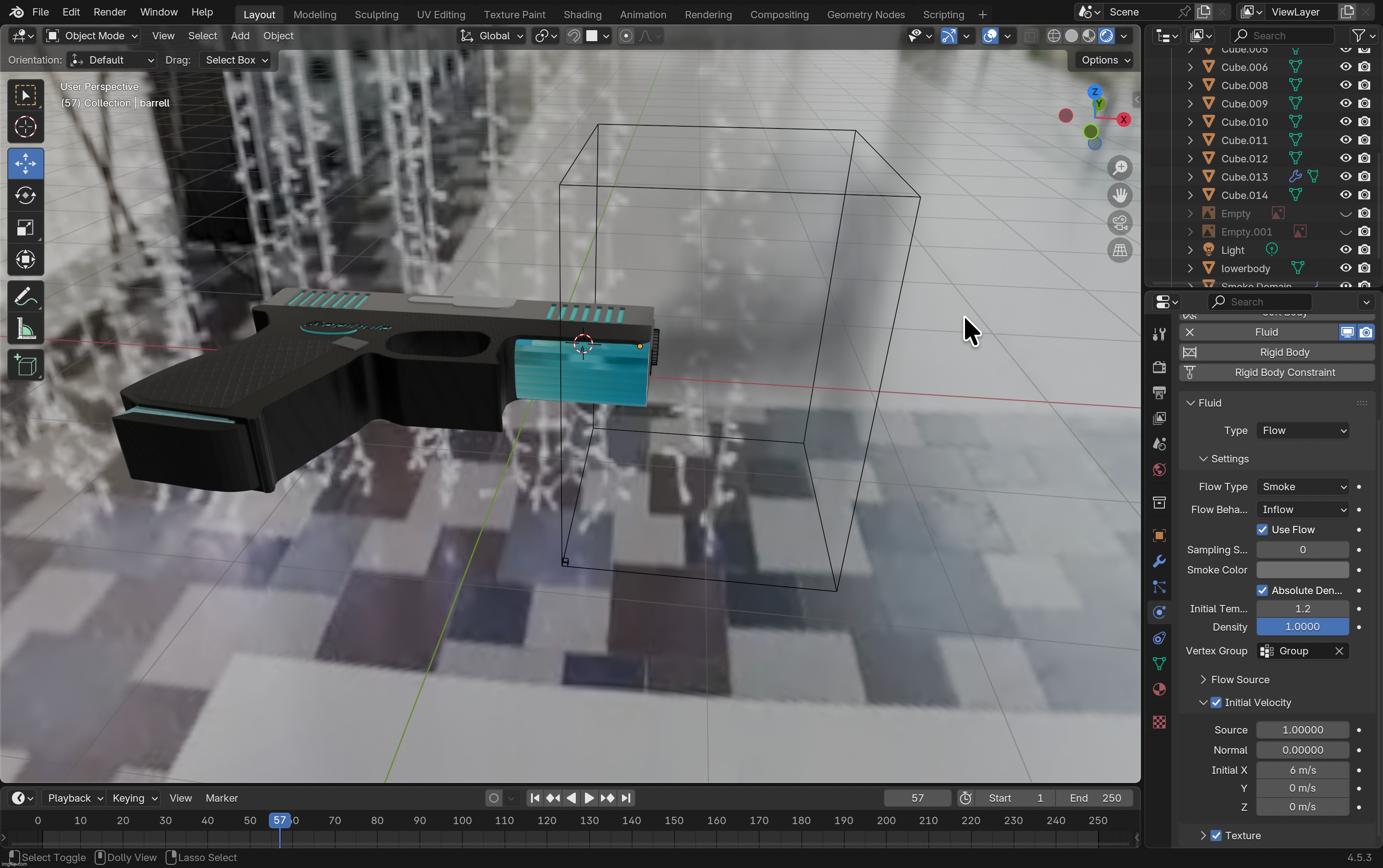Disable the Initial Velocity checkbox
The image size is (1383, 868).
tap(1216, 702)
